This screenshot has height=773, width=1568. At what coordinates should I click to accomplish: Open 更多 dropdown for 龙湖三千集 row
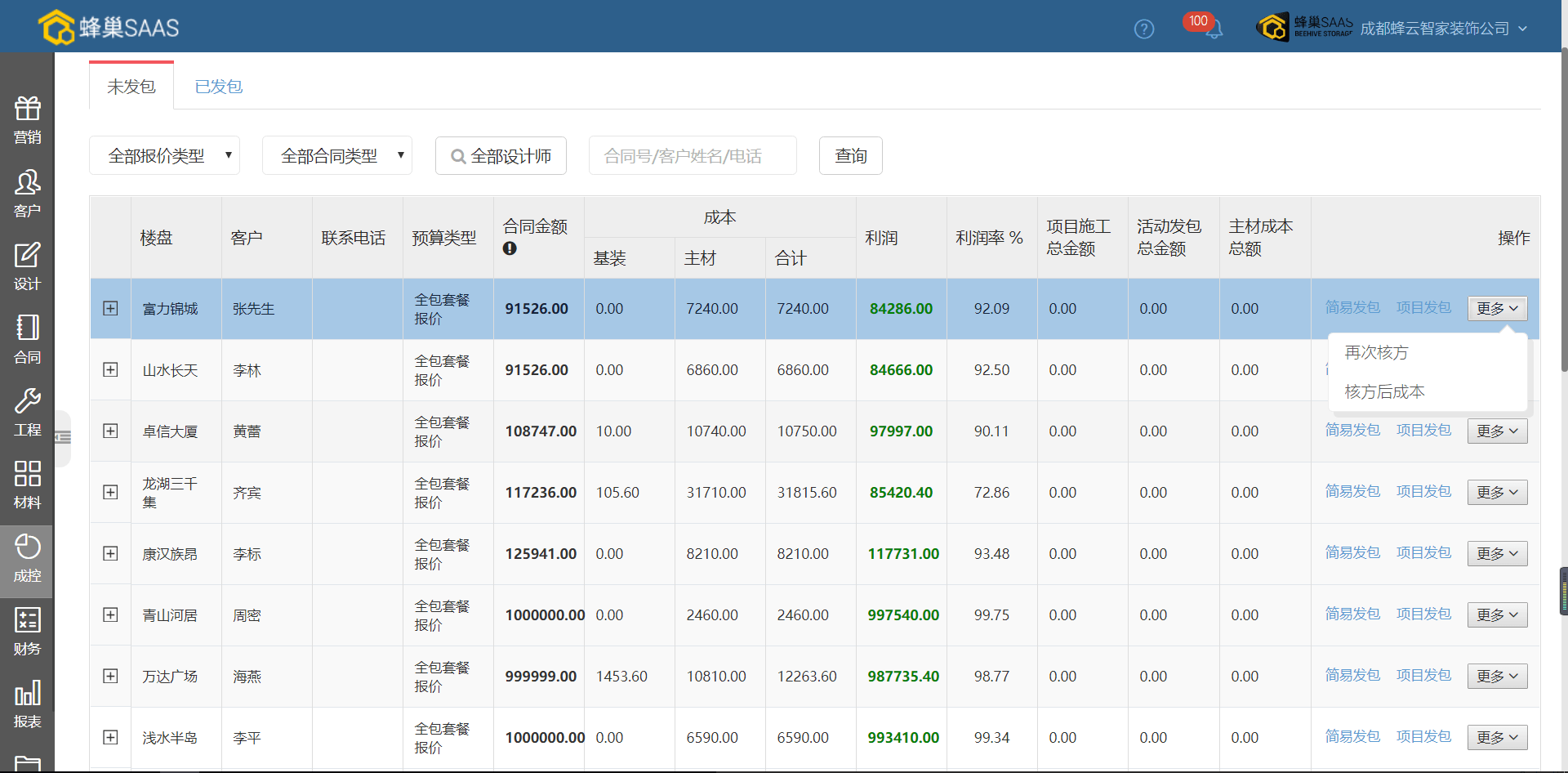coord(1496,492)
